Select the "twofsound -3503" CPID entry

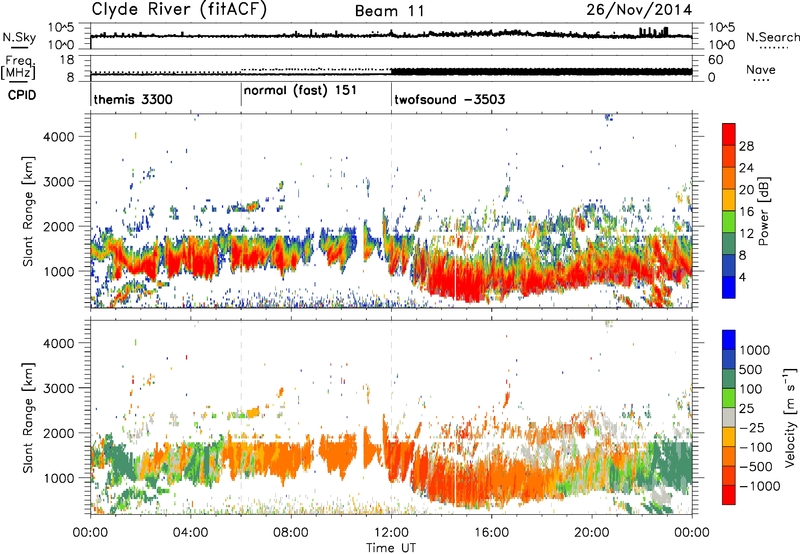coord(449,99)
